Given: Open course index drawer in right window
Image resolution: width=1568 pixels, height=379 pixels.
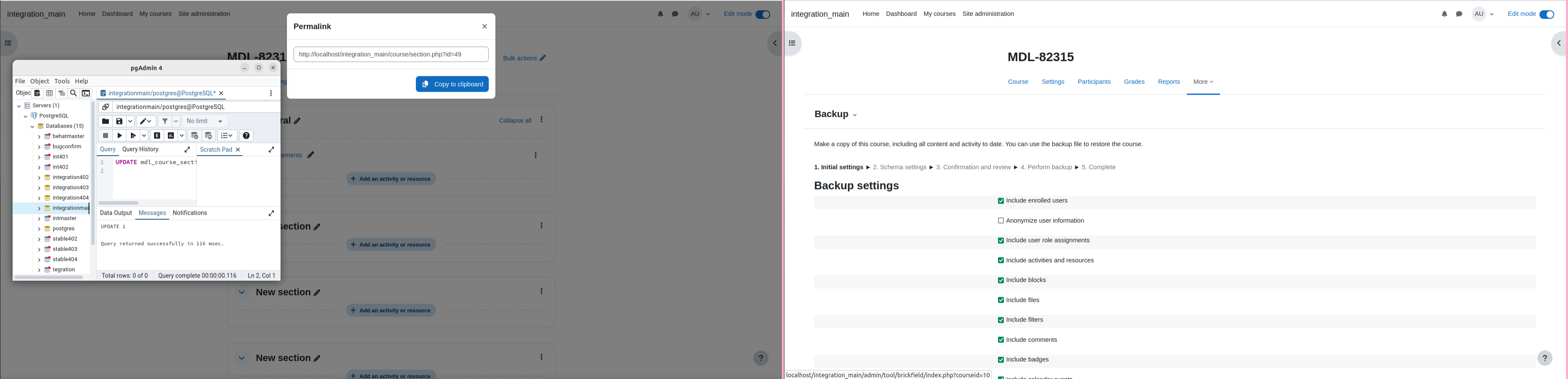Looking at the screenshot, I should 792,43.
